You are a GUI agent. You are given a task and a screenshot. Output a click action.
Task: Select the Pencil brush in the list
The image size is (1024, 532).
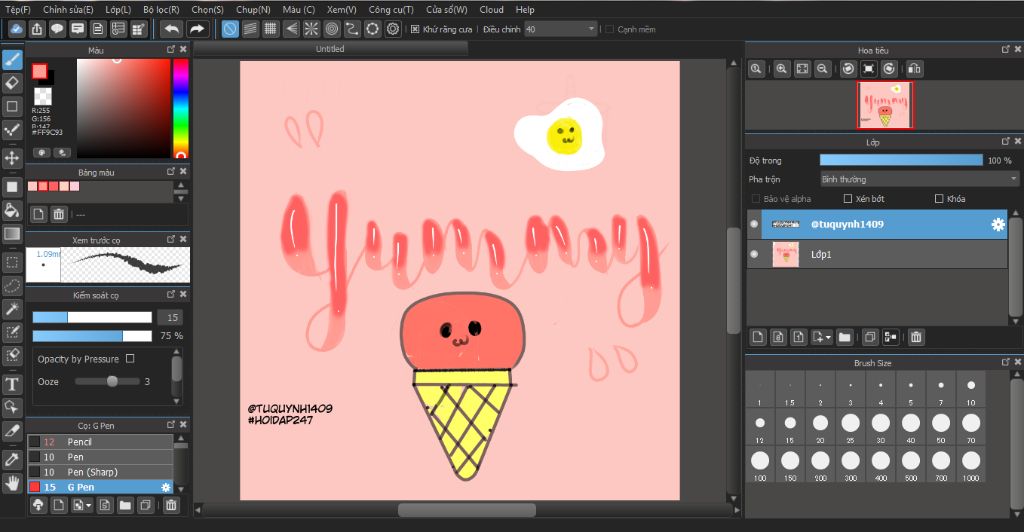[100, 442]
